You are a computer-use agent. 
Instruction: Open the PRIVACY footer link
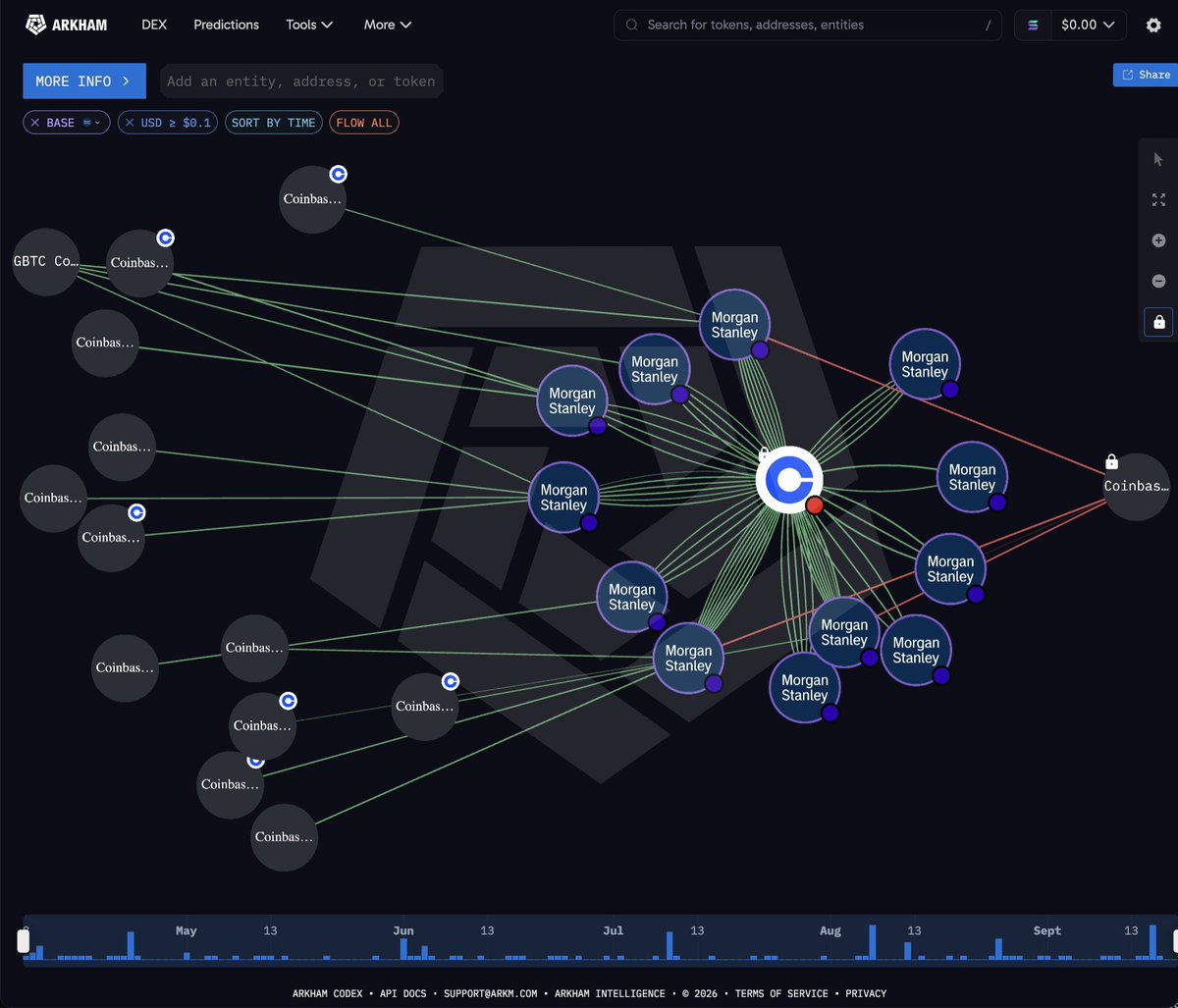click(866, 993)
